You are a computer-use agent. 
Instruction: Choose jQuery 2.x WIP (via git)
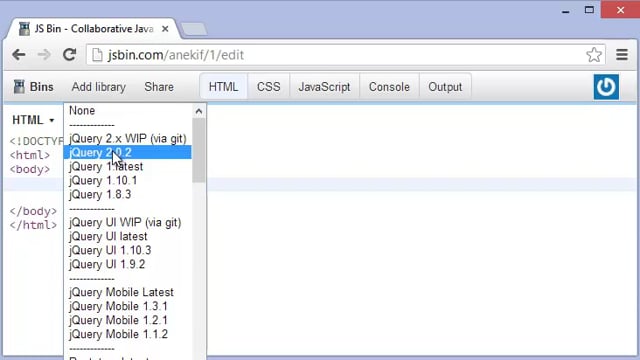tap(127, 138)
